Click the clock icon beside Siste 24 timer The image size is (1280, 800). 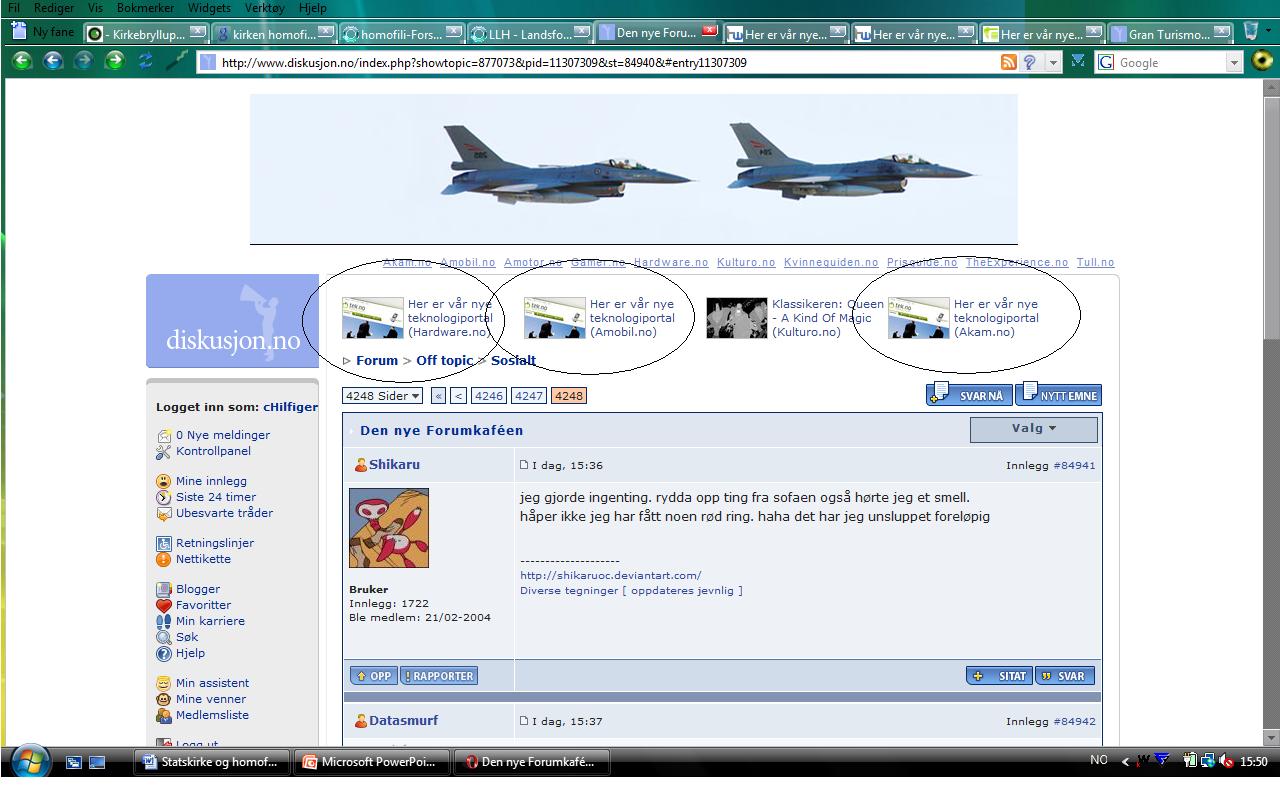coord(164,497)
